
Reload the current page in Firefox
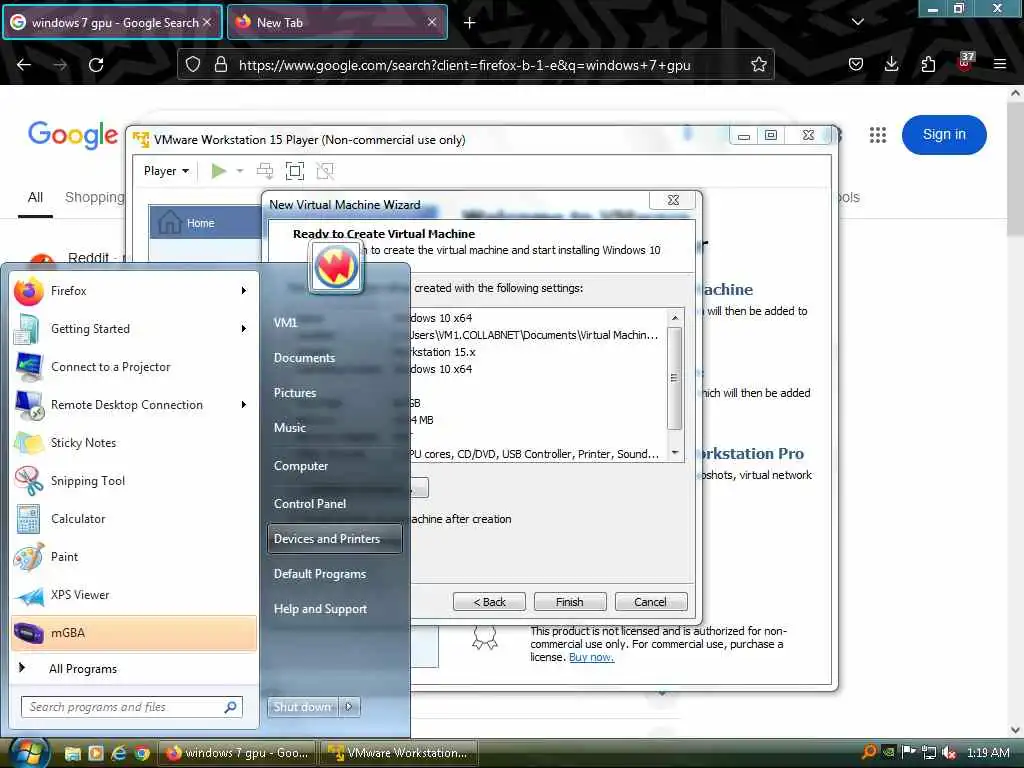click(96, 65)
